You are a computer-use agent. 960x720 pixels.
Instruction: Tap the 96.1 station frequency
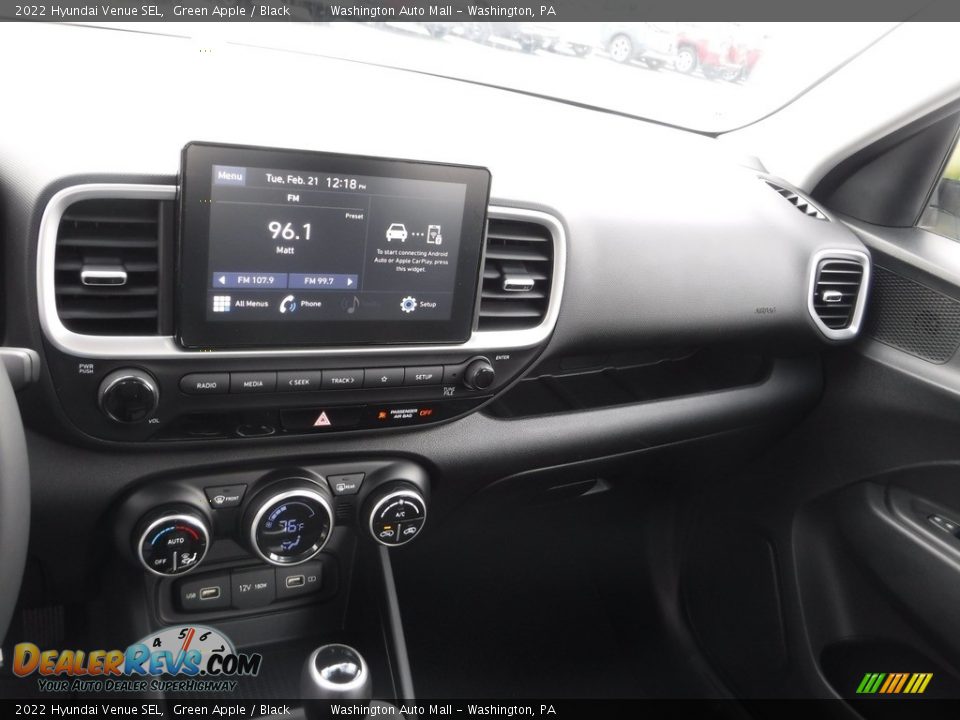[290, 231]
